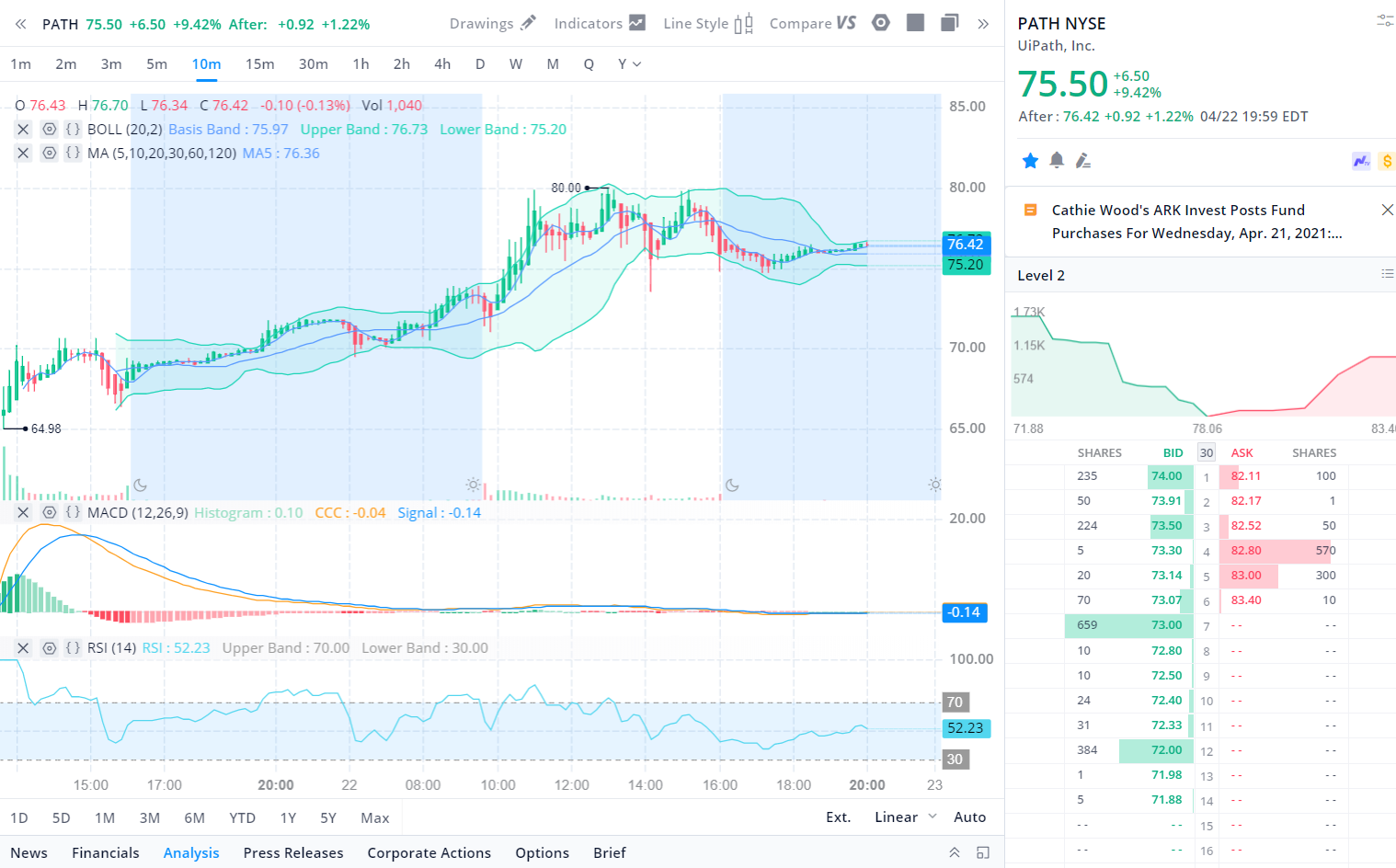
Task: Open chart settings hexagon icon
Action: coord(881,23)
